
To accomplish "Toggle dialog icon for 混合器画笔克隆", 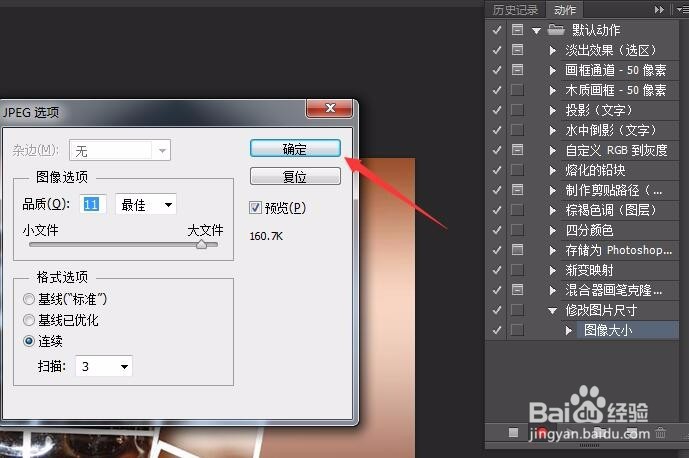I will pyautogui.click(x=518, y=290).
